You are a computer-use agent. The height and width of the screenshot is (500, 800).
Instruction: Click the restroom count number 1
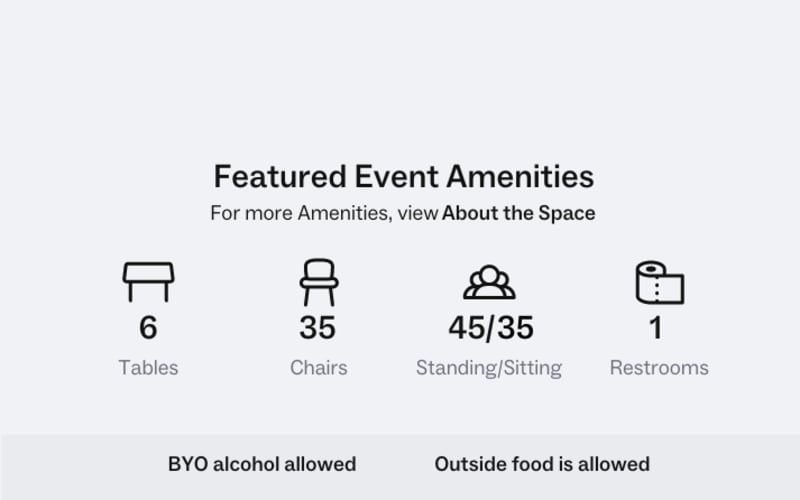656,328
